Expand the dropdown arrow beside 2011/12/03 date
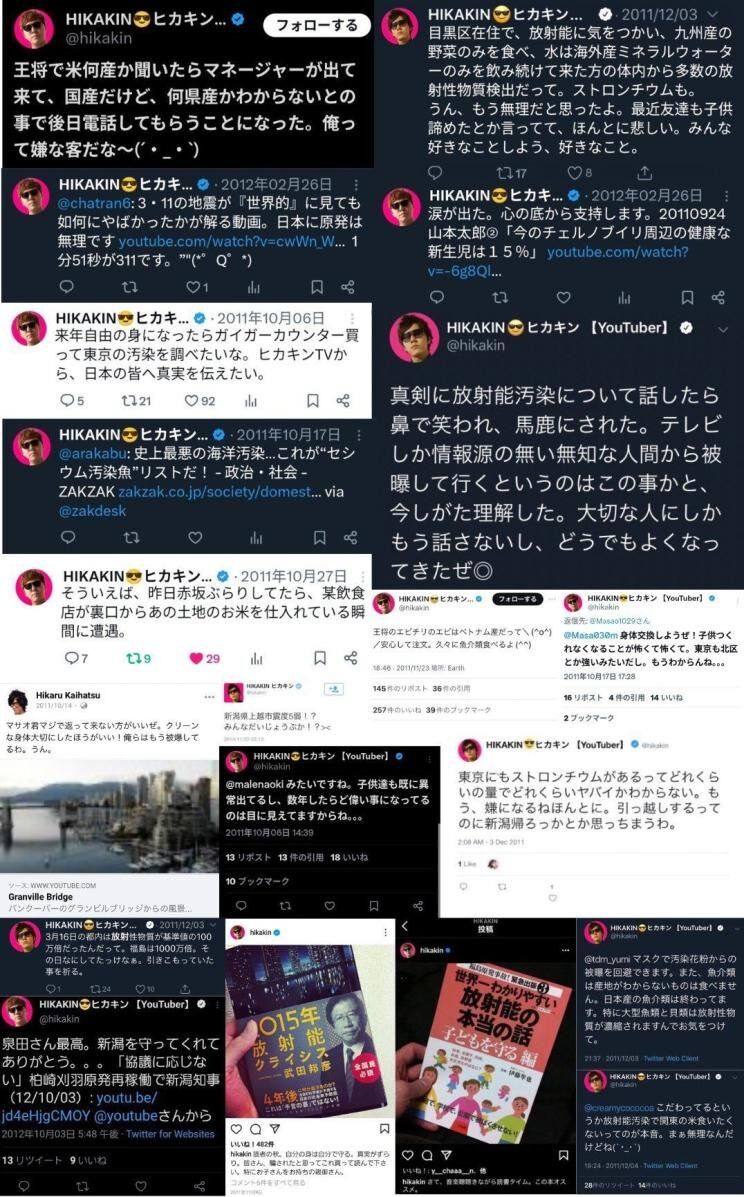Screen dimensions: 744x1197 point(713,14)
